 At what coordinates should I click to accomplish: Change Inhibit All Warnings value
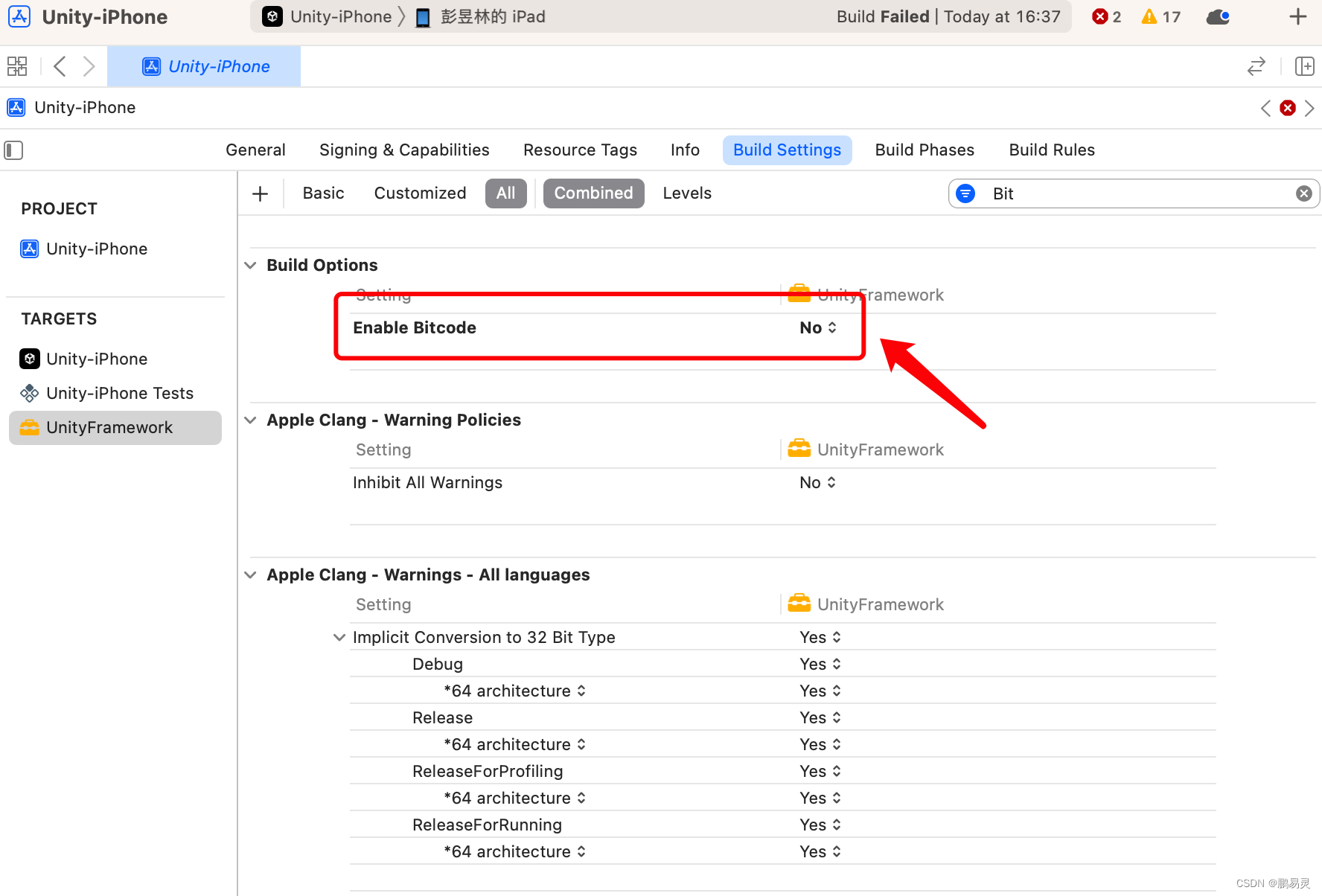(x=818, y=483)
